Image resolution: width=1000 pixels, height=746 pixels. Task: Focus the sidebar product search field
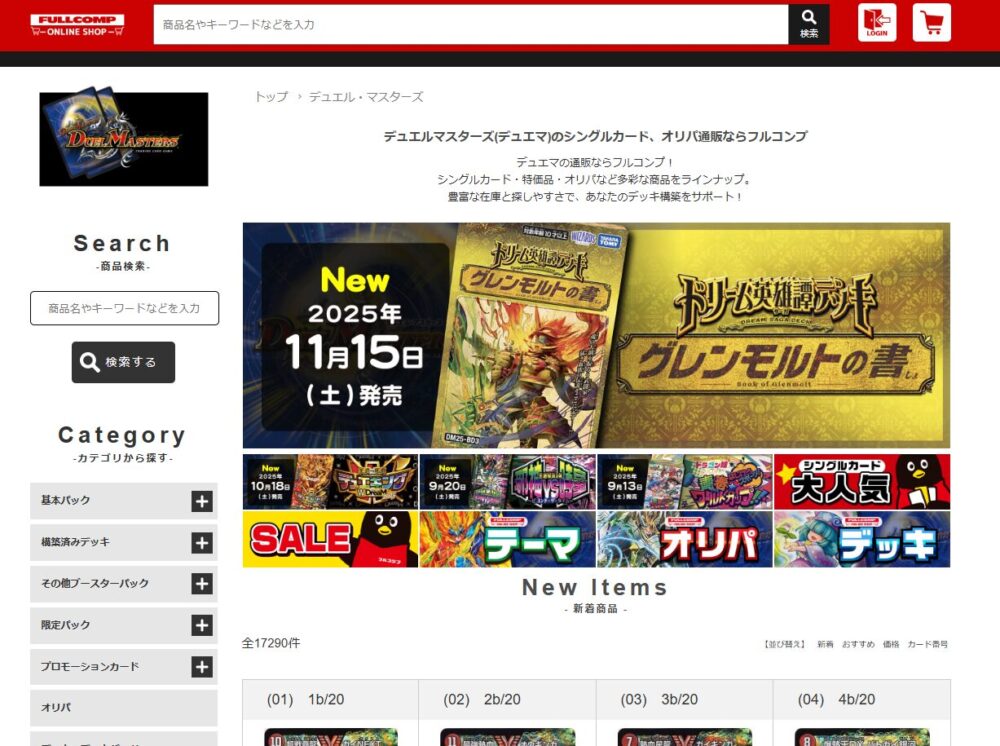(x=124, y=308)
